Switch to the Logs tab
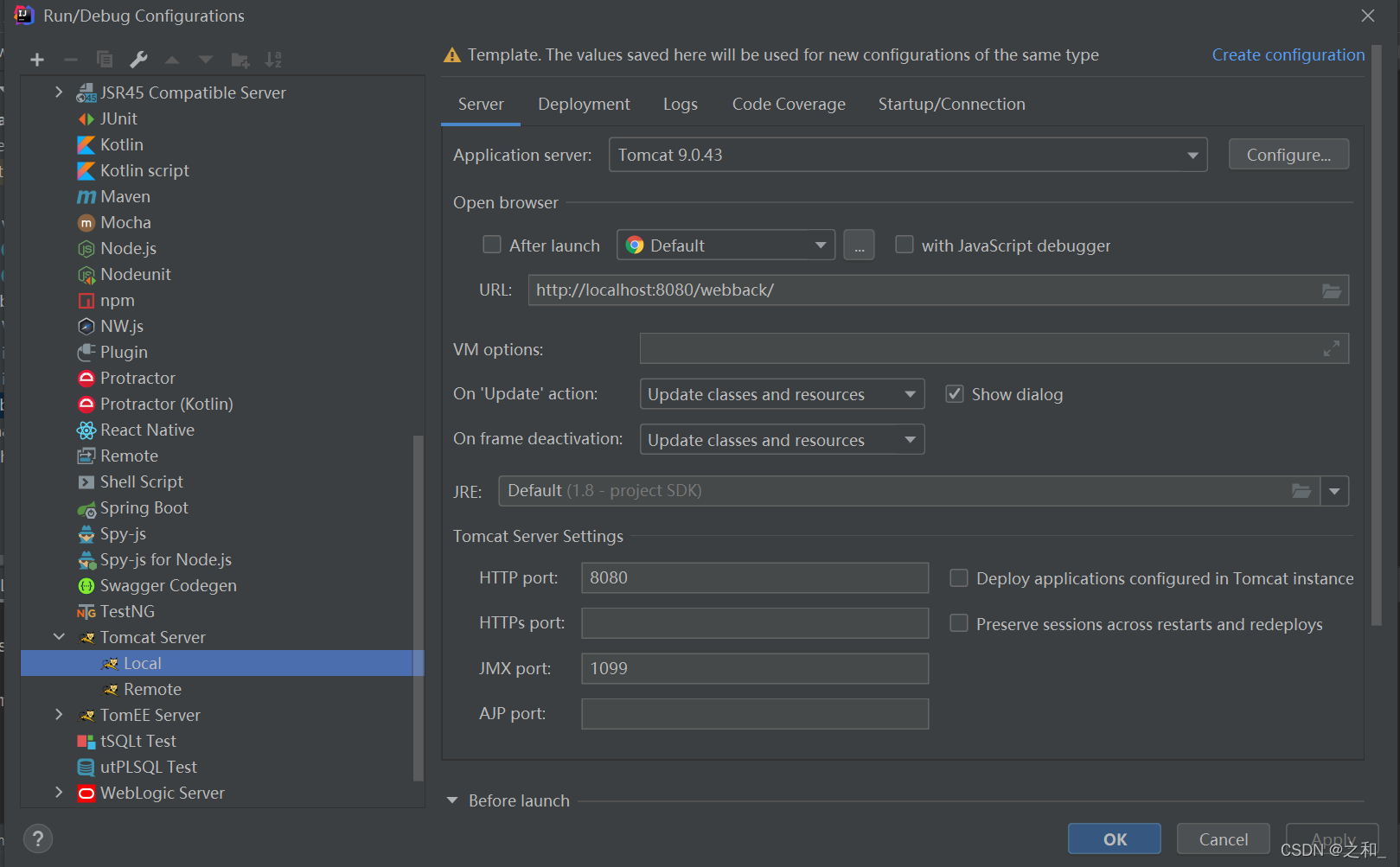 tap(681, 105)
